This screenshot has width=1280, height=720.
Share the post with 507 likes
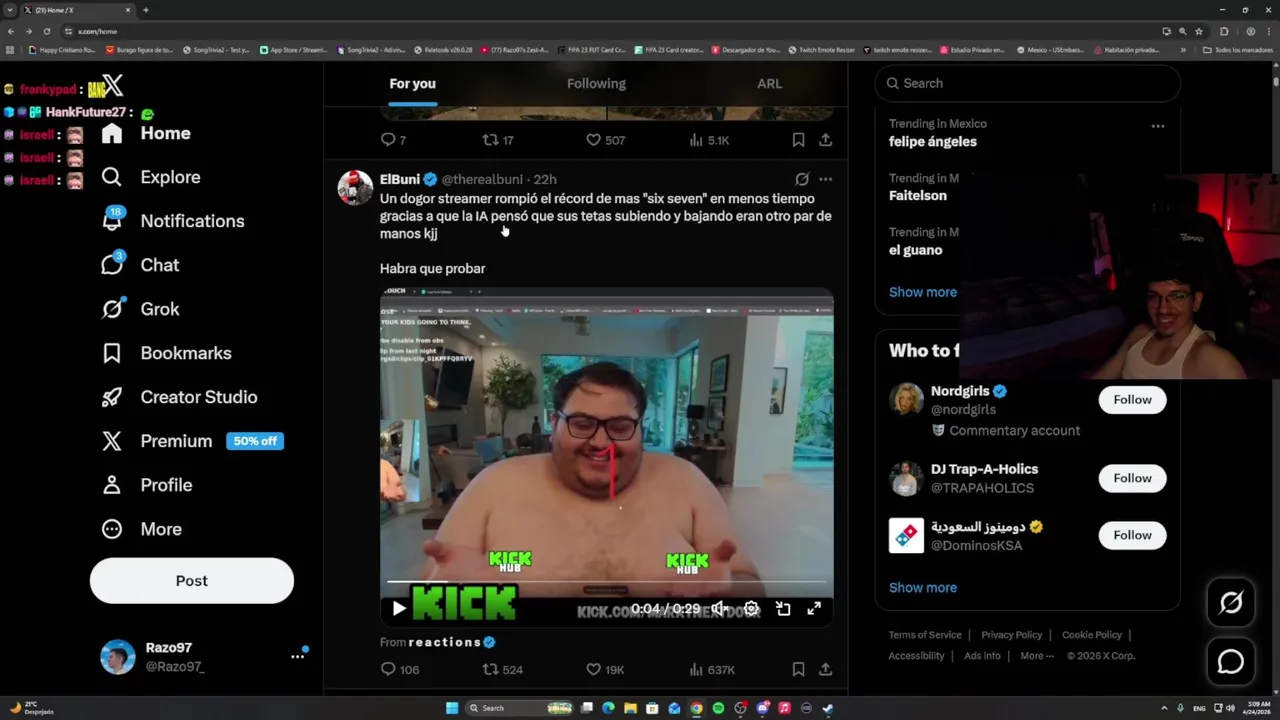[x=825, y=140]
